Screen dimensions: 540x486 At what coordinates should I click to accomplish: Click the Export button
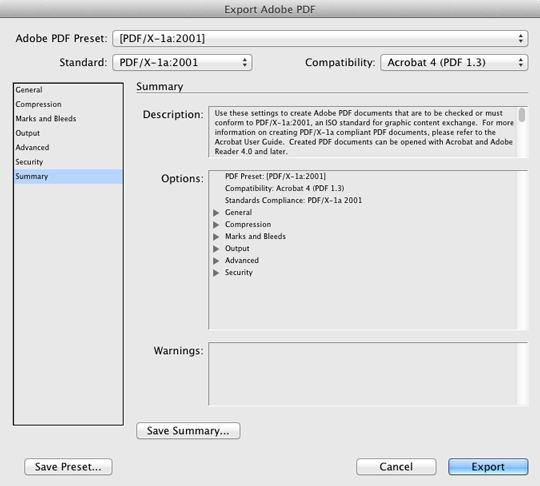(488, 467)
